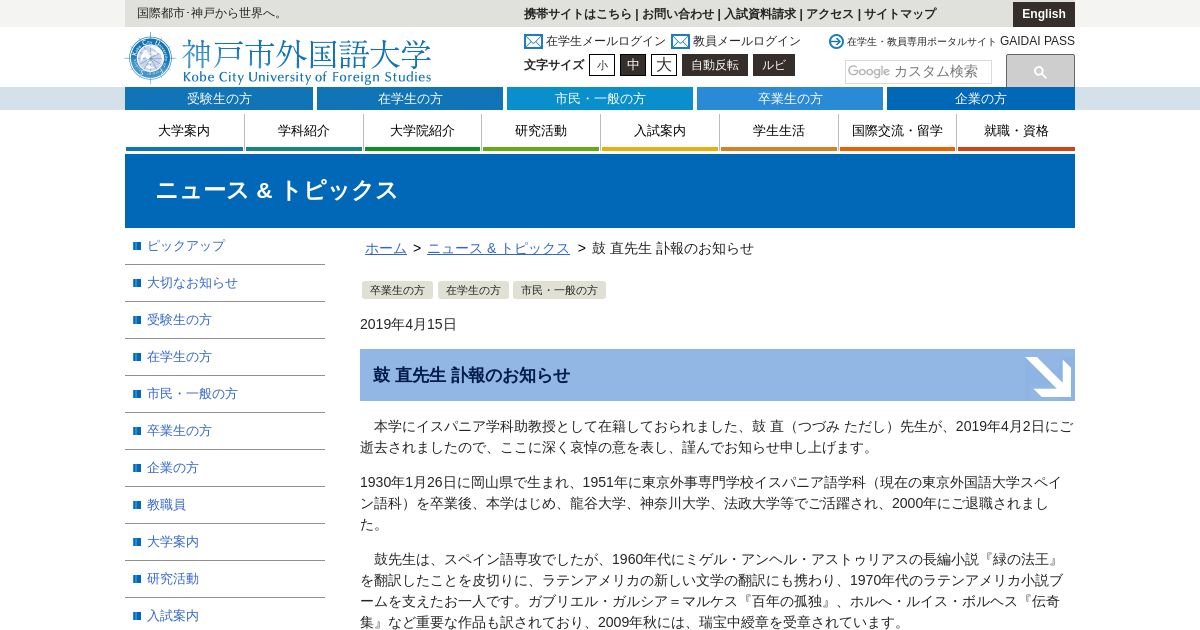1200x630 pixels.
Task: Select 教職員 in sidebar
Action: point(166,505)
